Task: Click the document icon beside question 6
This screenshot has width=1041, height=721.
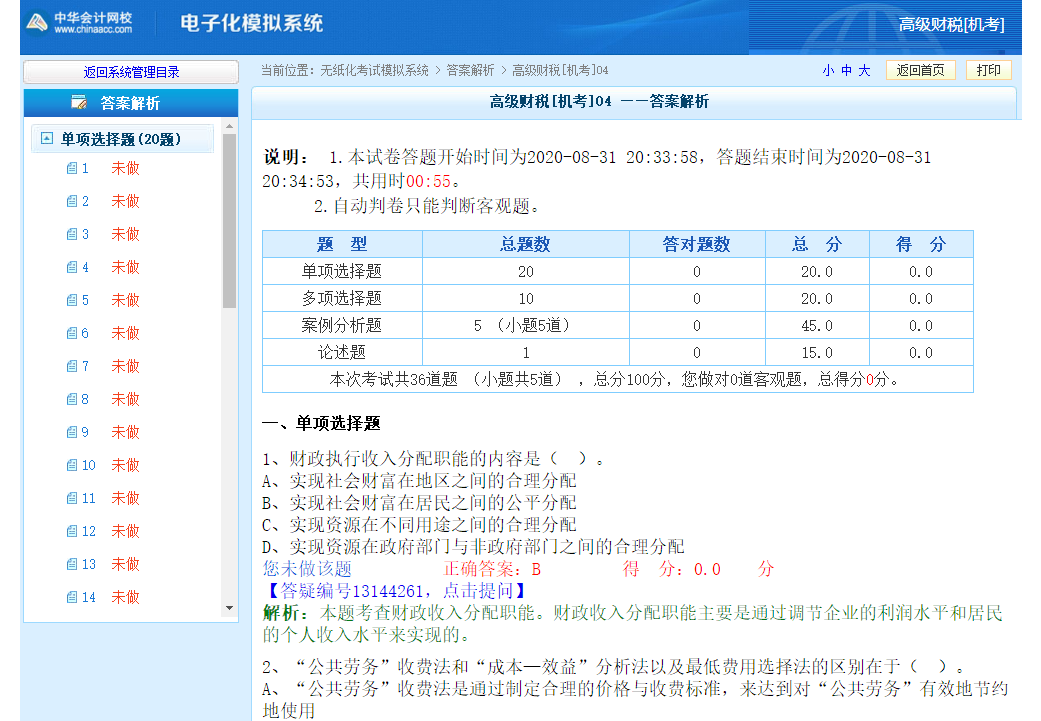Action: click(x=72, y=333)
